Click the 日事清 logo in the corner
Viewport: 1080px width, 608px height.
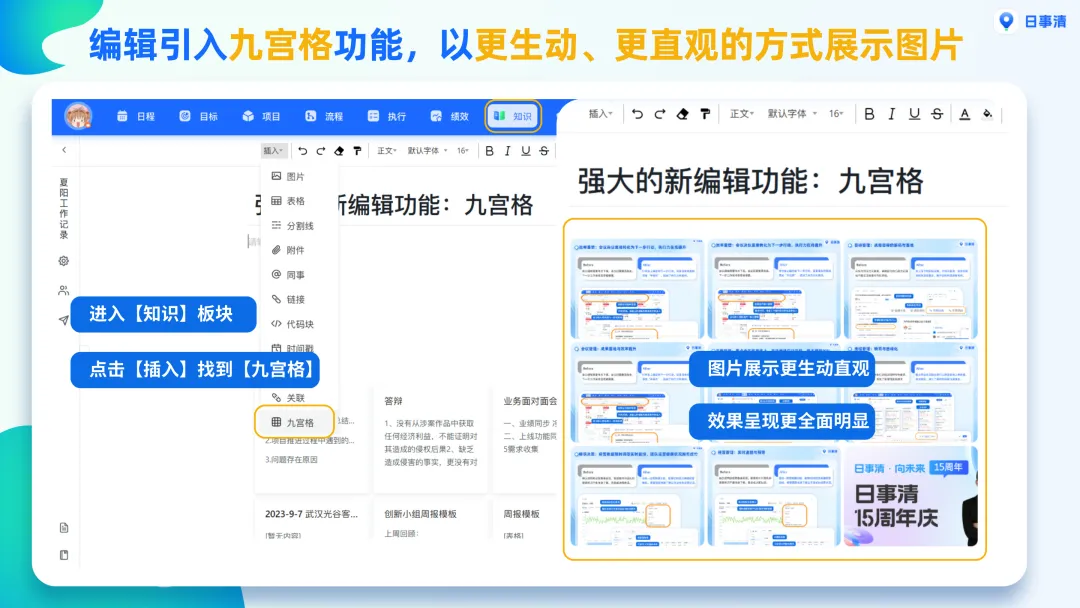1032,21
